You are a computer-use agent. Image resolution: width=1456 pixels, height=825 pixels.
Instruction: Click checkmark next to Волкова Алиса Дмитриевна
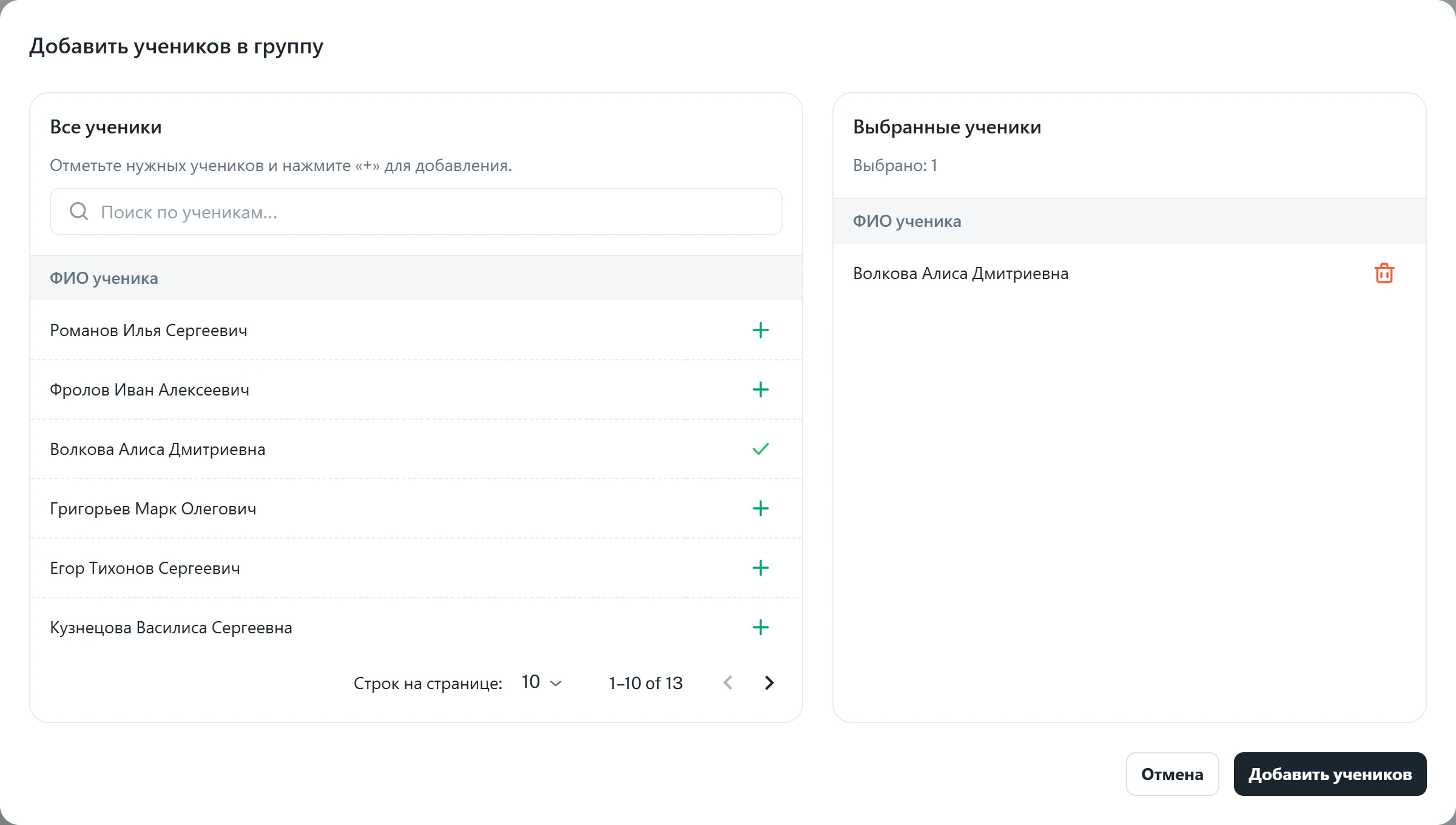point(760,449)
